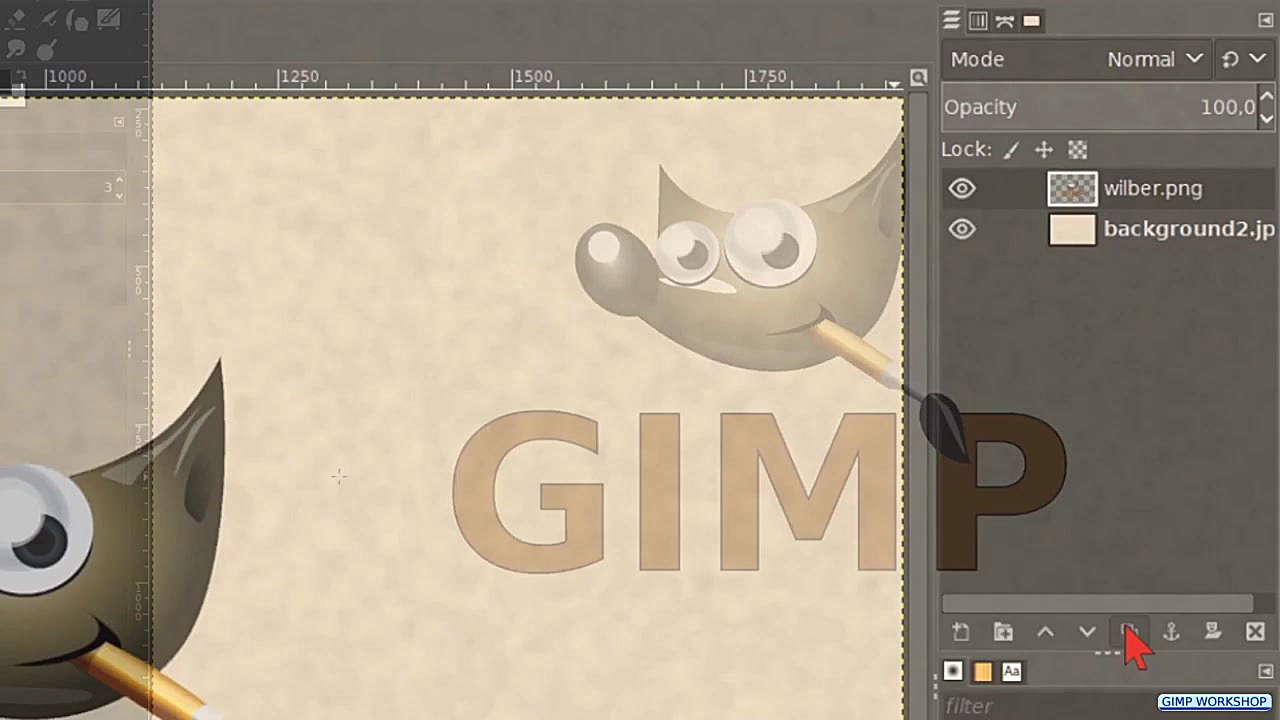Anchor the floating layer
Image resolution: width=1280 pixels, height=720 pixels.
click(1171, 632)
